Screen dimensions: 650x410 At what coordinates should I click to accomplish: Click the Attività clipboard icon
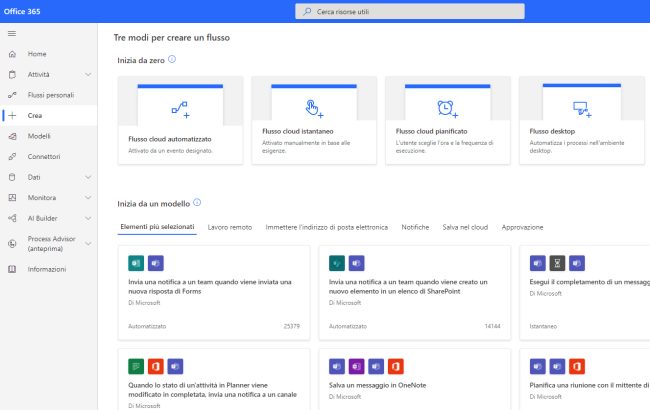(12, 75)
